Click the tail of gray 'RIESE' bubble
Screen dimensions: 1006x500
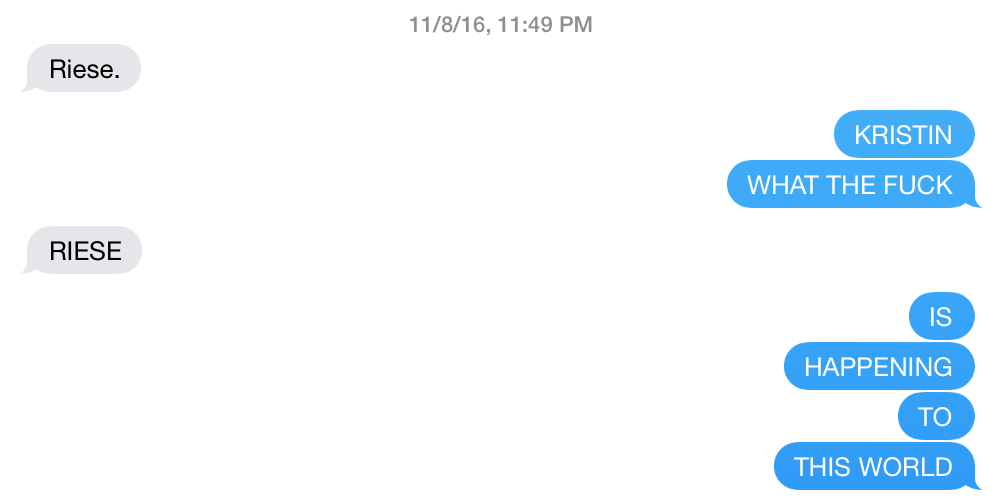tap(28, 269)
